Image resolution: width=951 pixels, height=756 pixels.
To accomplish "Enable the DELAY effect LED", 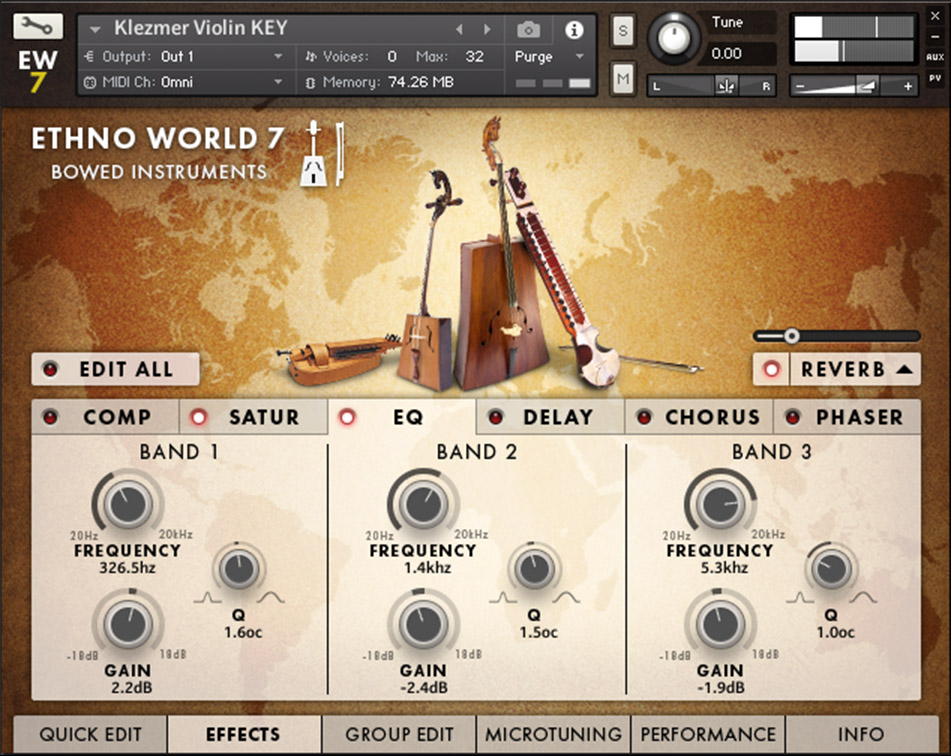I will [496, 417].
